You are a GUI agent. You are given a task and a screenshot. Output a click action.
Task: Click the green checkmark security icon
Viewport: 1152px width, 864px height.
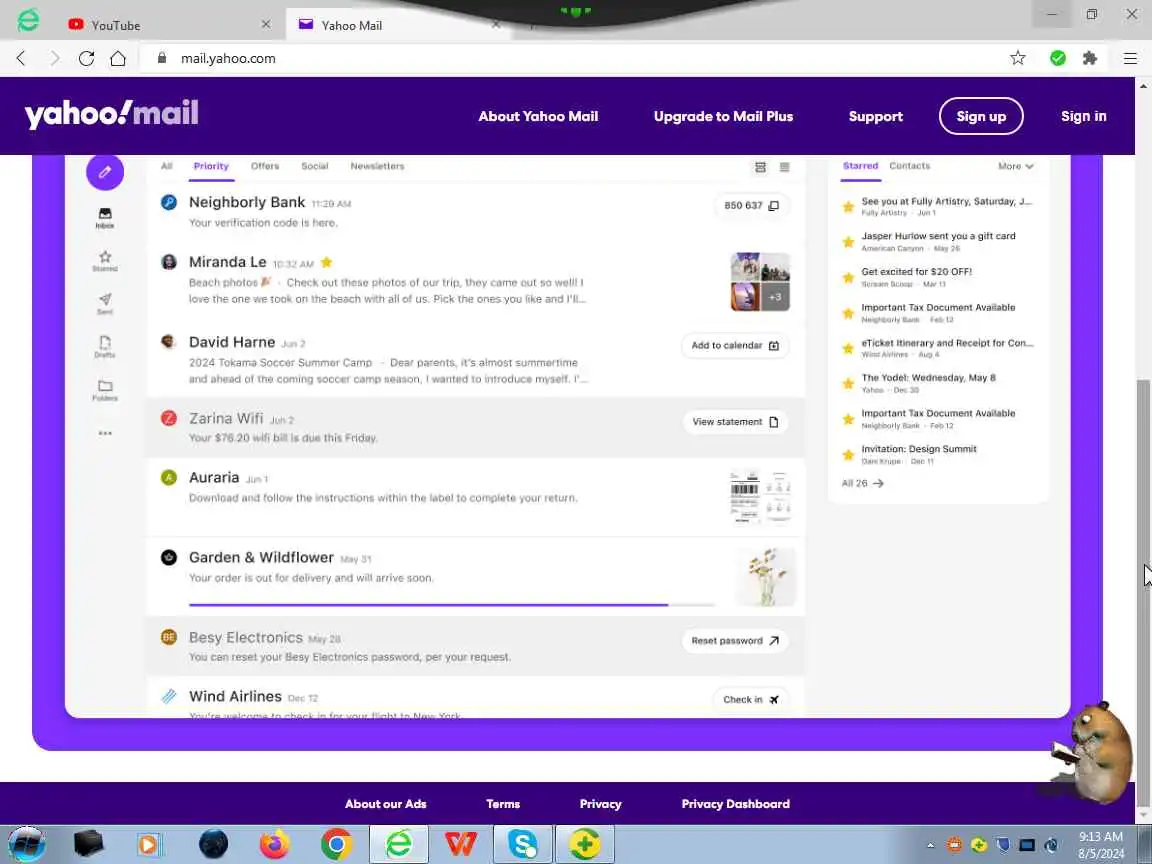1057,58
